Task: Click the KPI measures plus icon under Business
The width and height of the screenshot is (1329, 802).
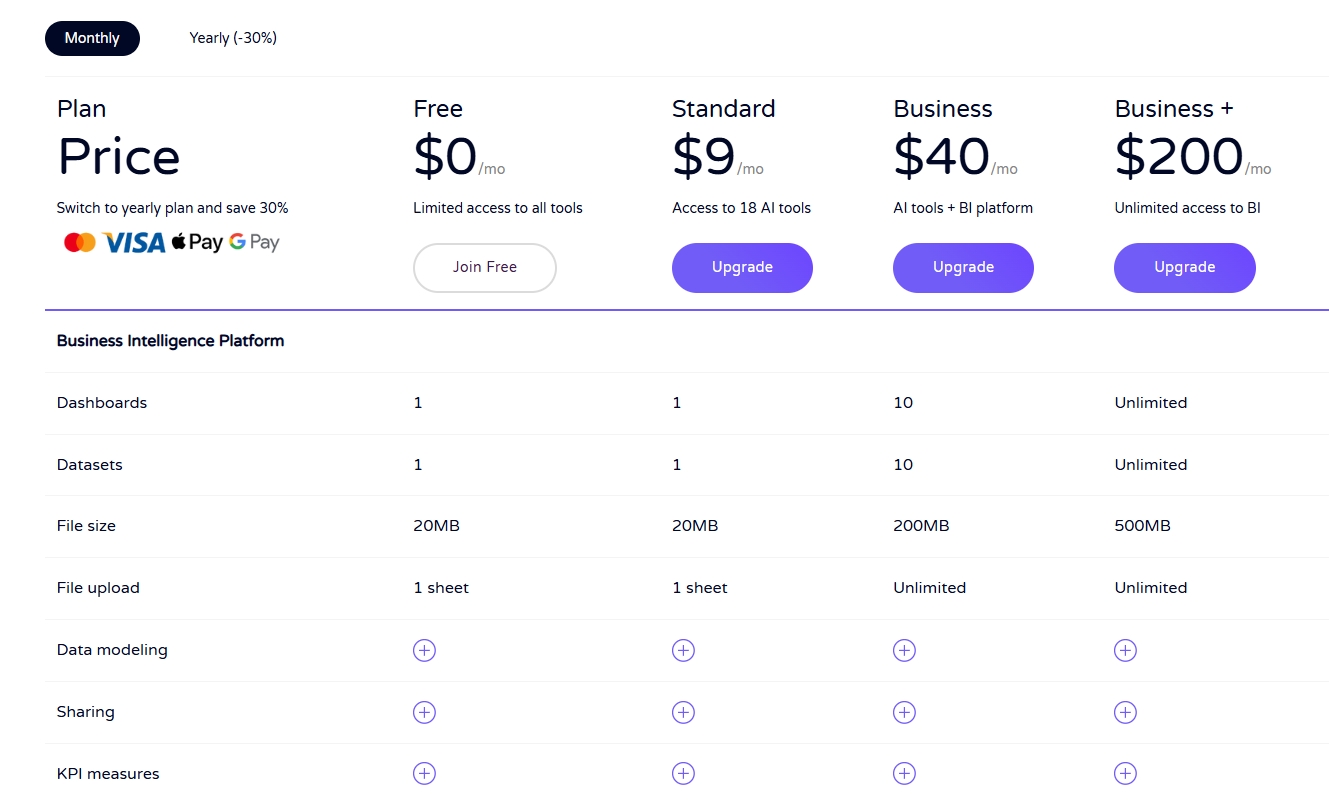Action: tap(904, 774)
